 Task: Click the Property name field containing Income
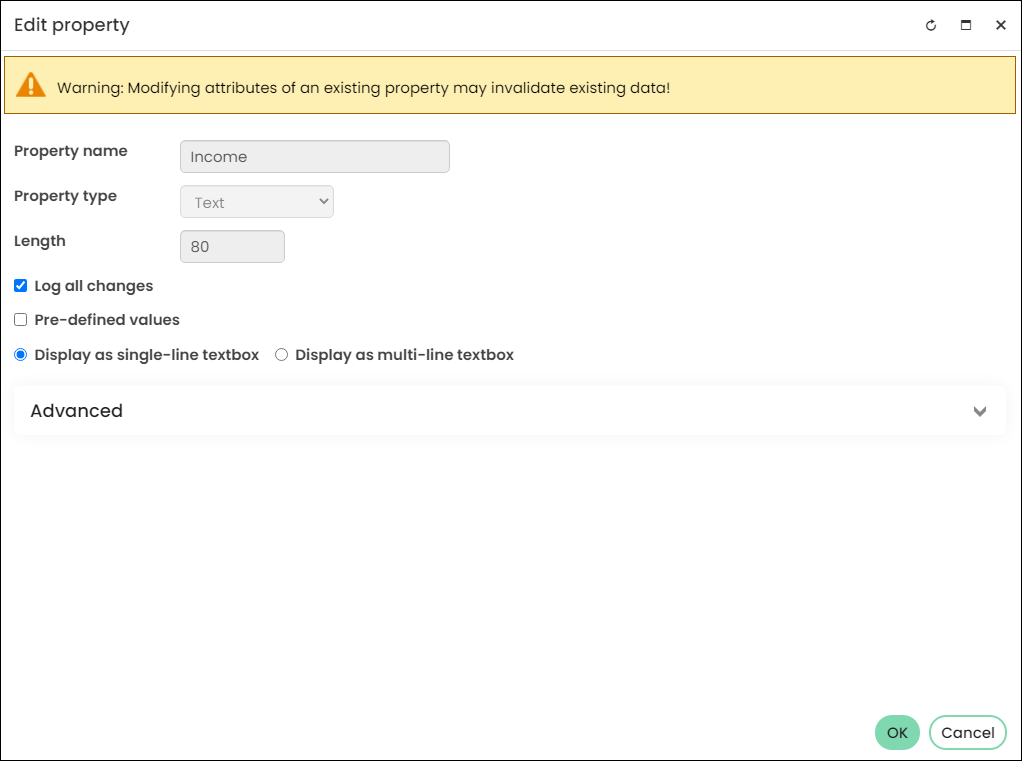[x=315, y=156]
